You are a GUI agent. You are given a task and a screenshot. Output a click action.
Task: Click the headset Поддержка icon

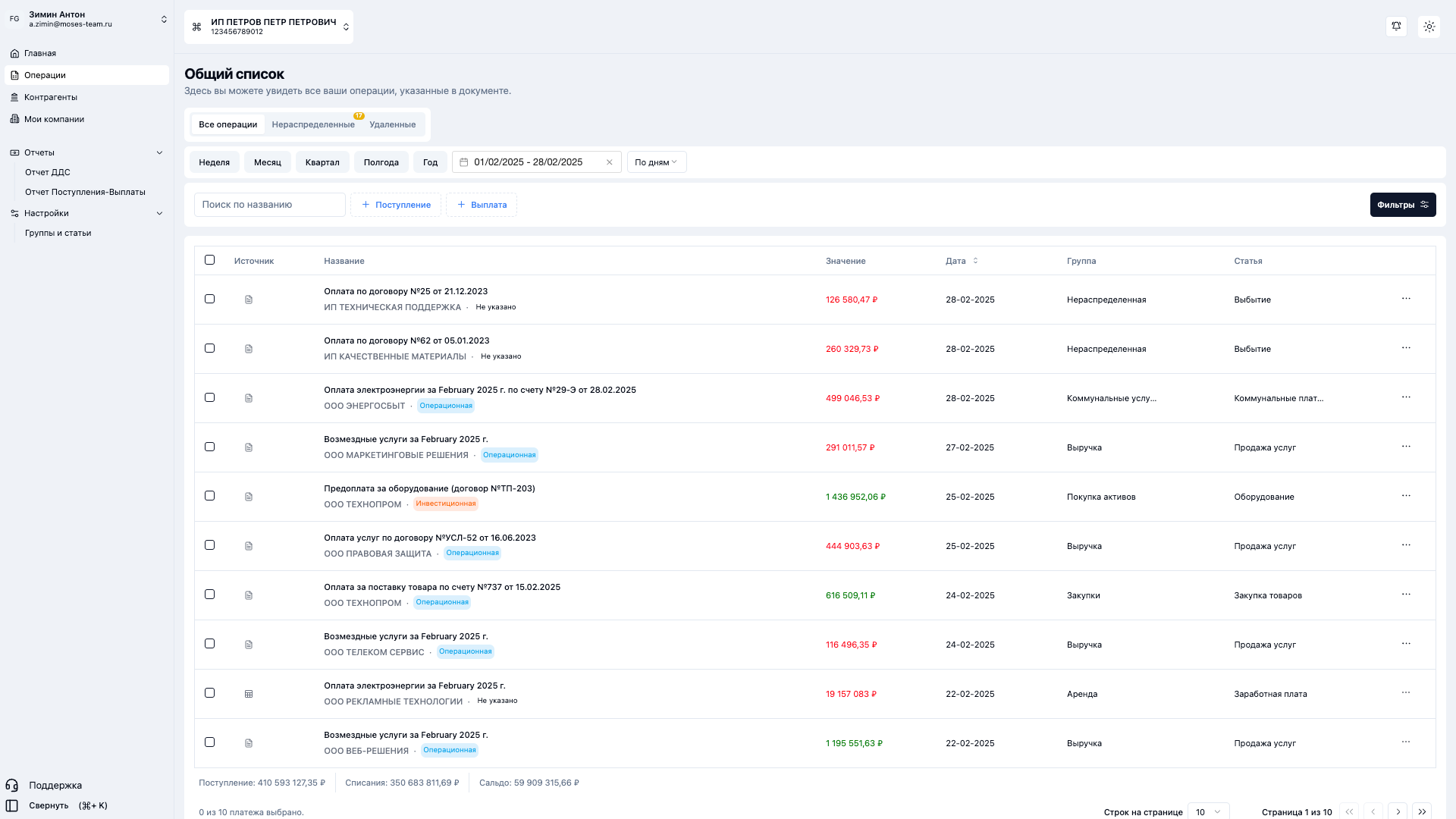pyautogui.click(x=12, y=786)
